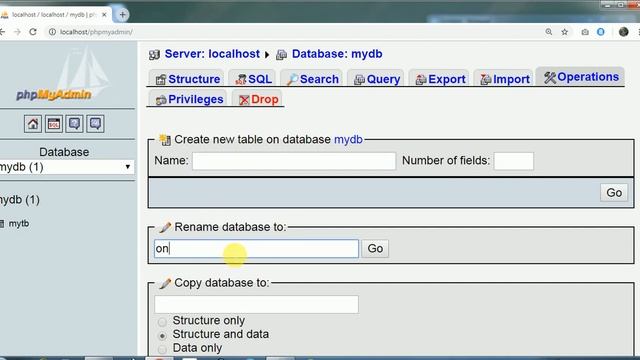
Task: Select the Data only radio button
Action: (162, 349)
